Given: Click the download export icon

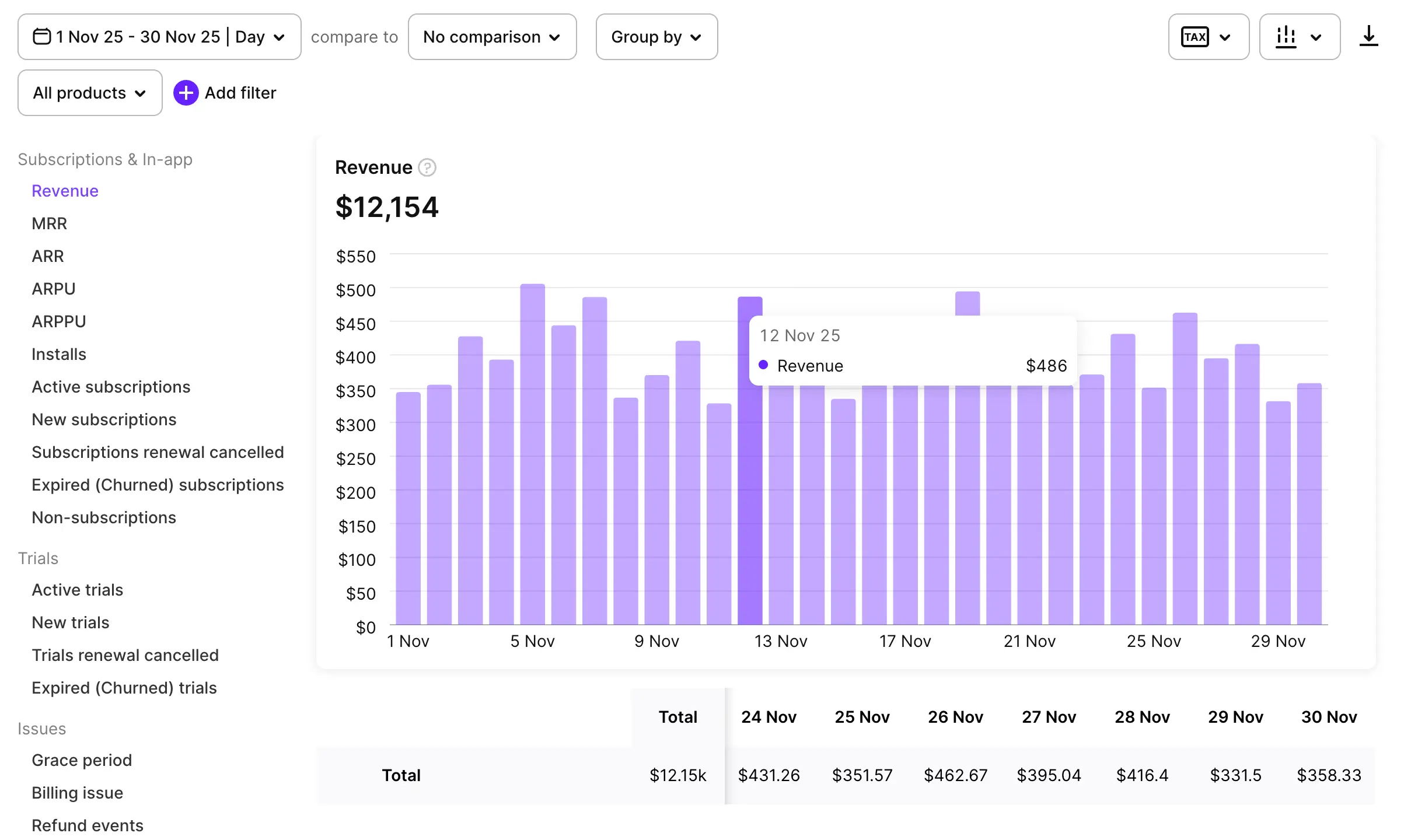Looking at the screenshot, I should (1368, 37).
